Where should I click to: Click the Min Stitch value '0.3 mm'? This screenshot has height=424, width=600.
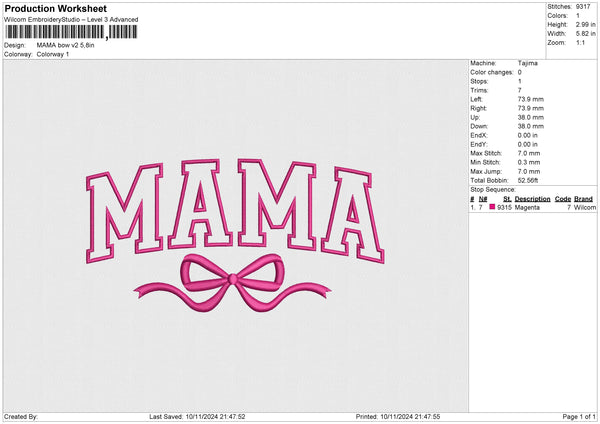[x=529, y=163]
